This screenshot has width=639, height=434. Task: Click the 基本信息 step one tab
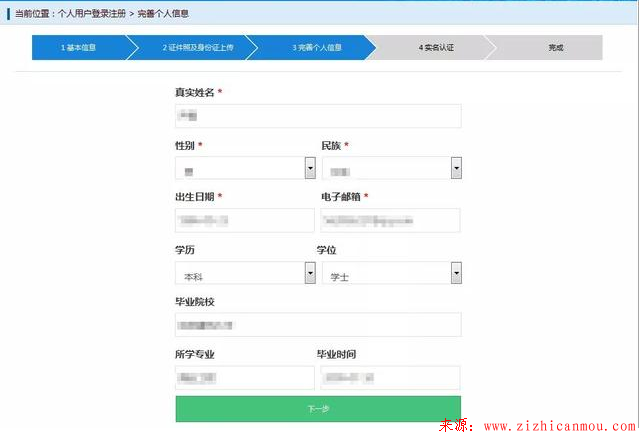(78, 48)
